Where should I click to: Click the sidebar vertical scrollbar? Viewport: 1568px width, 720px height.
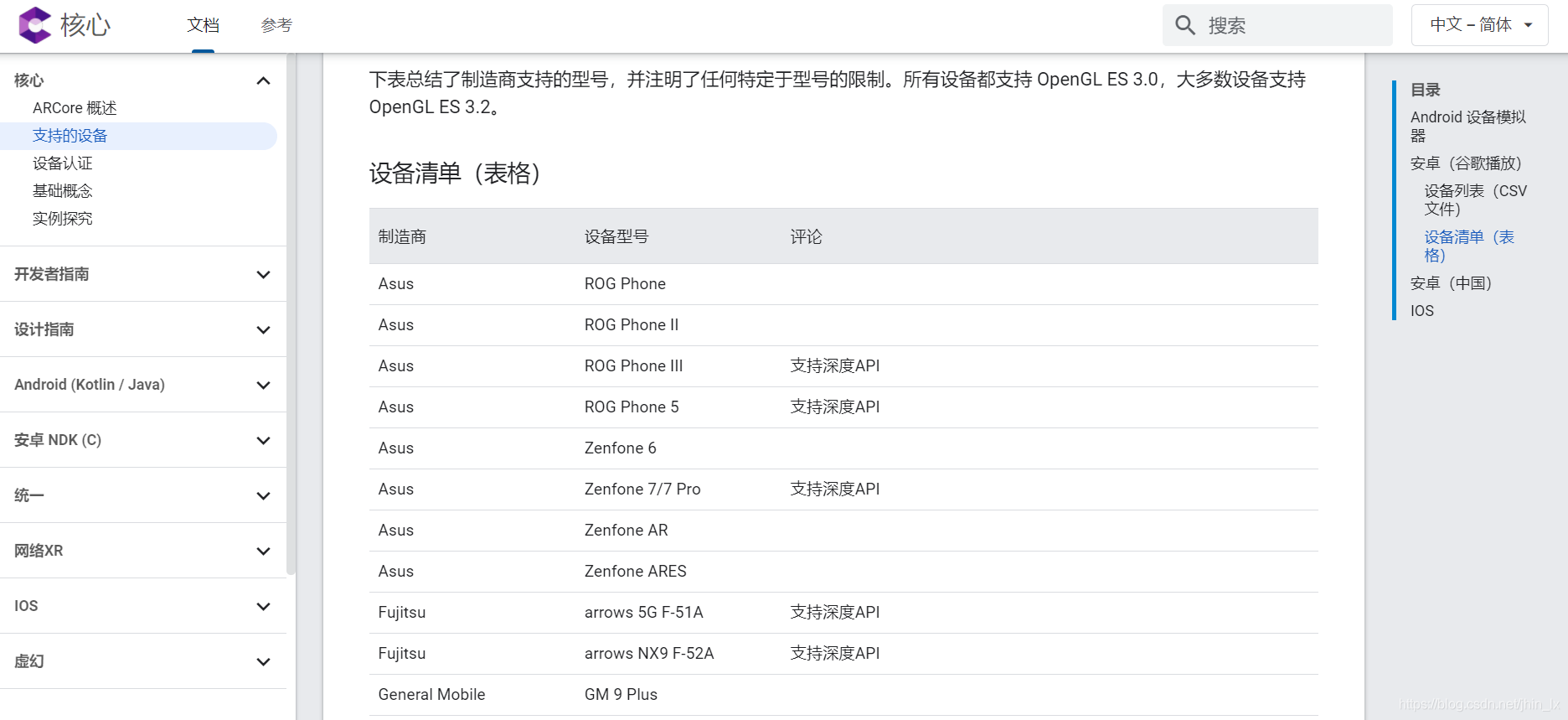click(x=291, y=314)
